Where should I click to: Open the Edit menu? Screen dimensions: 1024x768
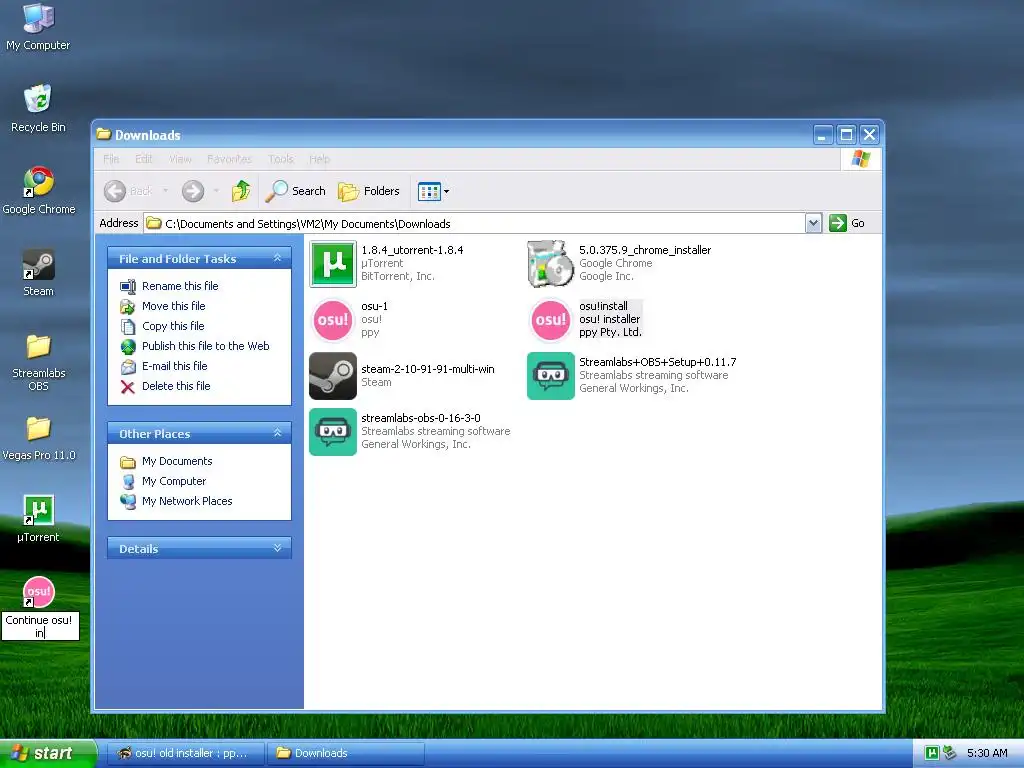tap(144, 159)
